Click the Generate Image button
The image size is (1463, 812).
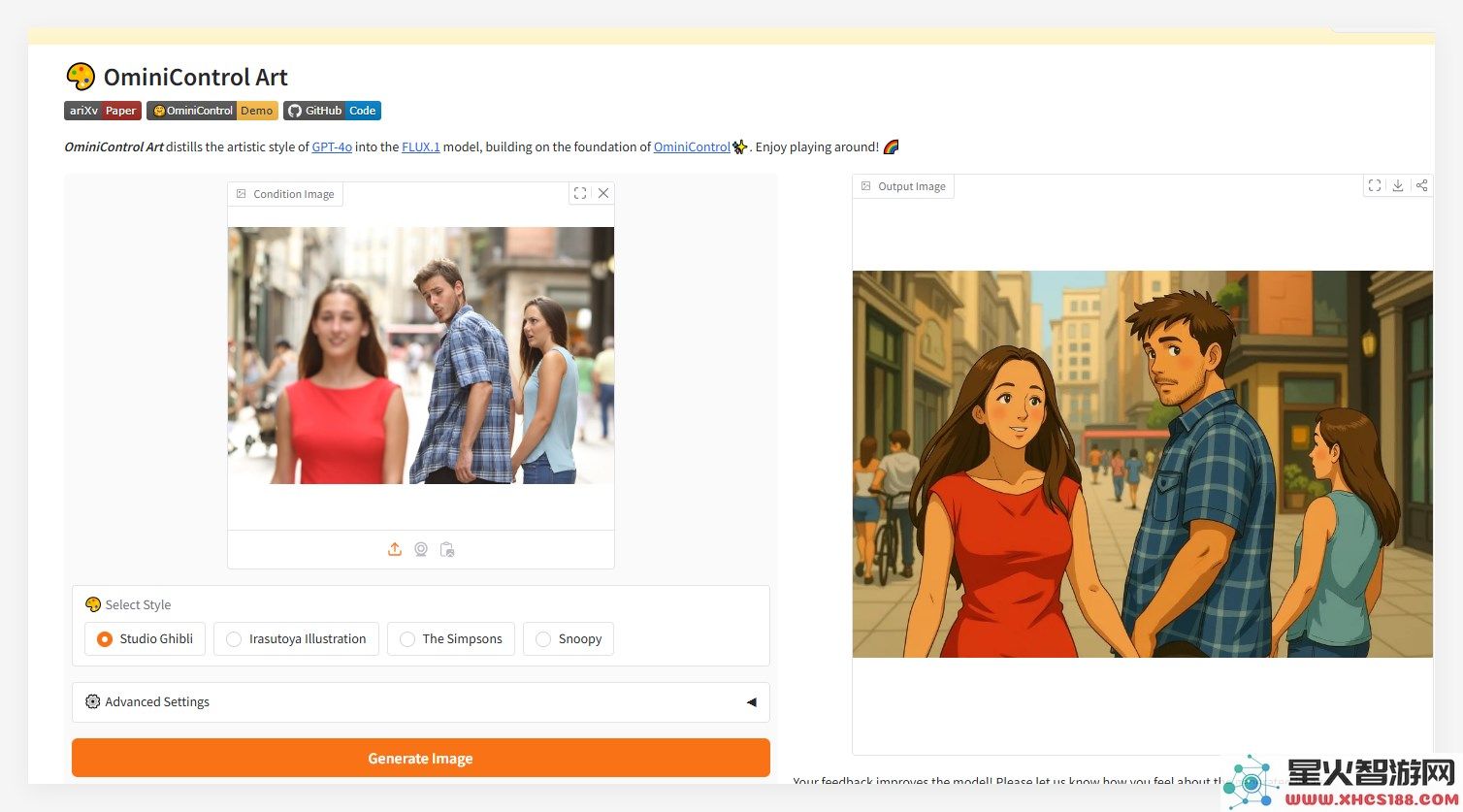click(x=421, y=758)
